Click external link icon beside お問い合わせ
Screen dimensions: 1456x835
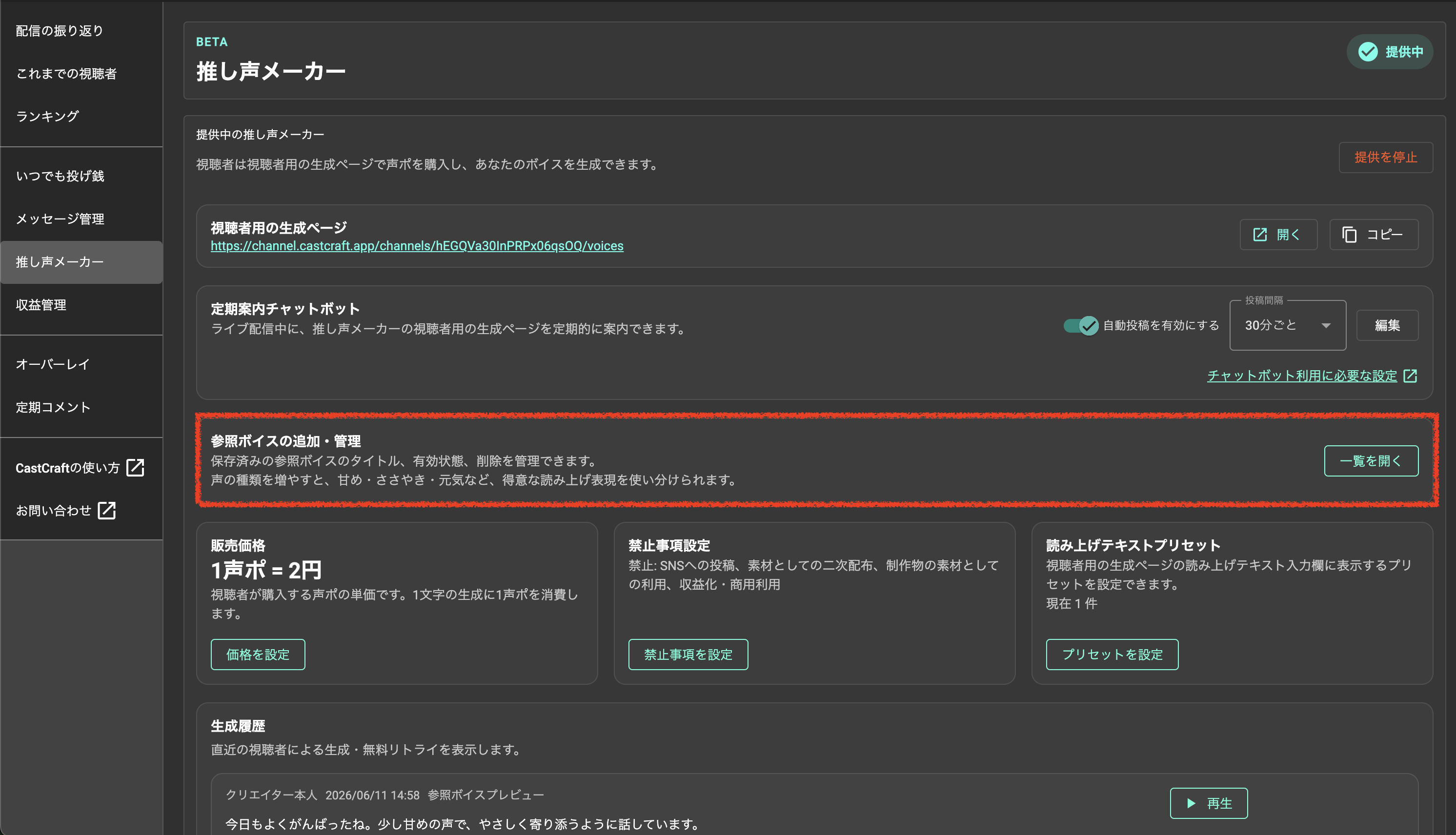click(107, 510)
